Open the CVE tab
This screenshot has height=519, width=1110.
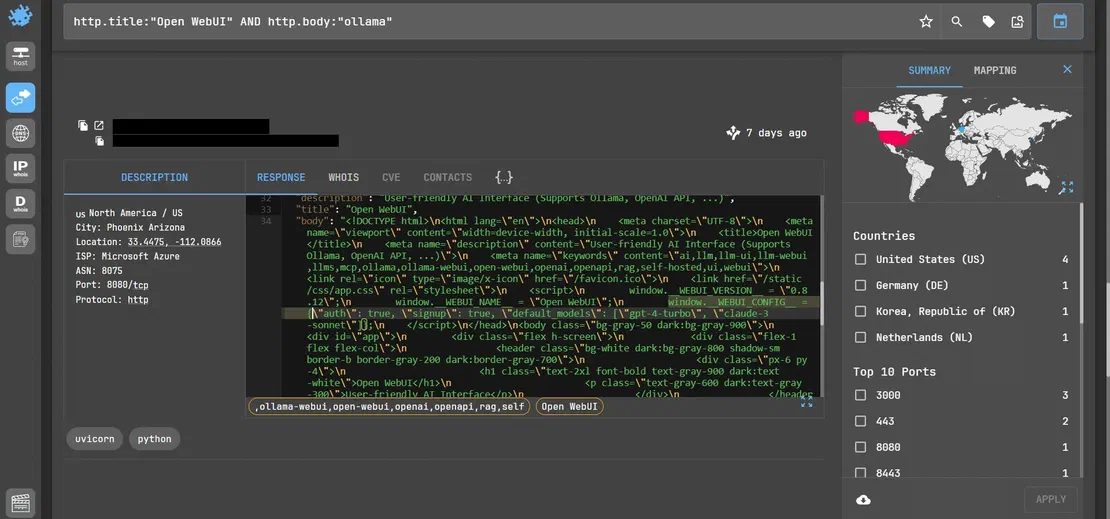click(x=391, y=177)
